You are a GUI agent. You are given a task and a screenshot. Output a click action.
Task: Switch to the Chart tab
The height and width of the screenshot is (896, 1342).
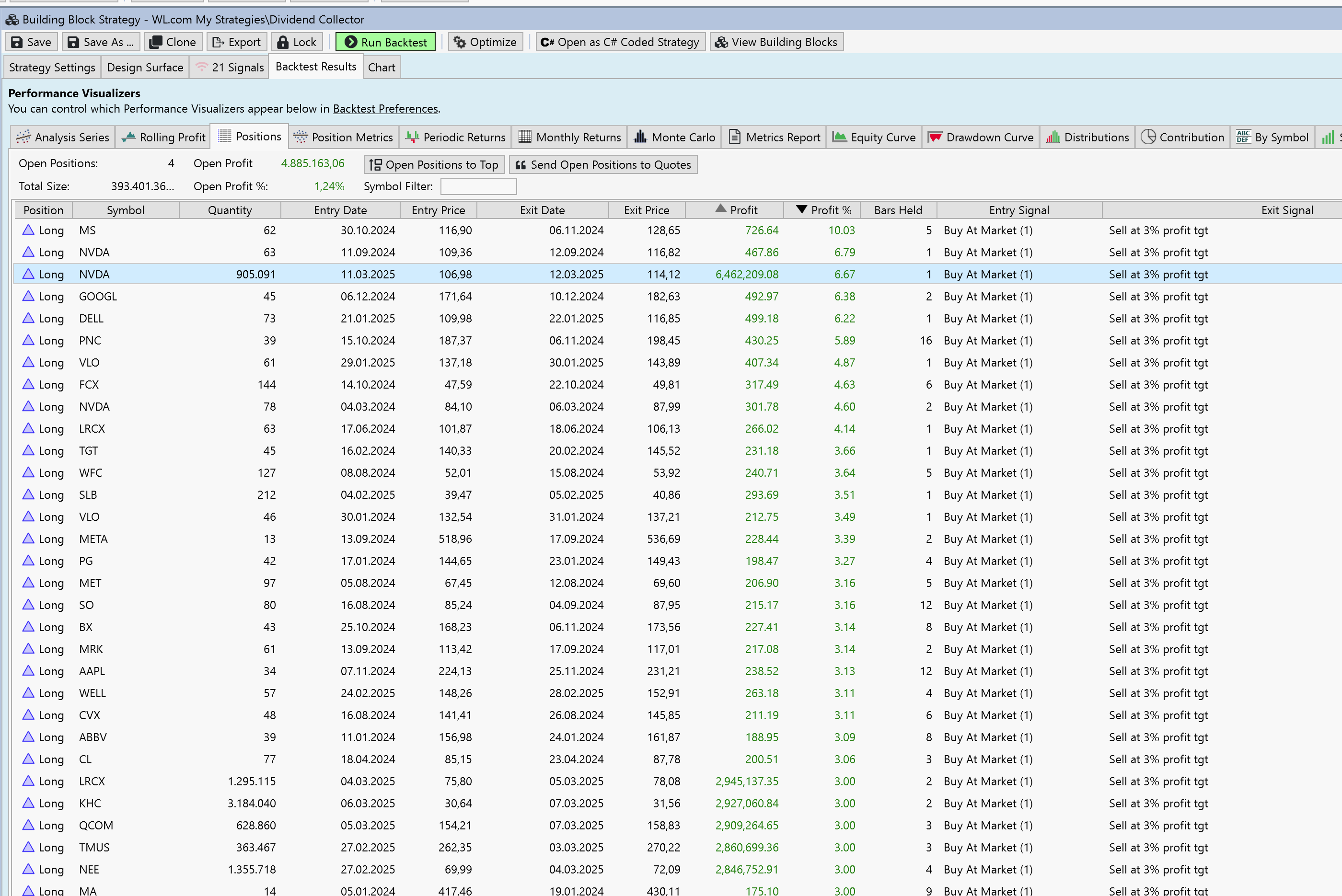coord(381,68)
